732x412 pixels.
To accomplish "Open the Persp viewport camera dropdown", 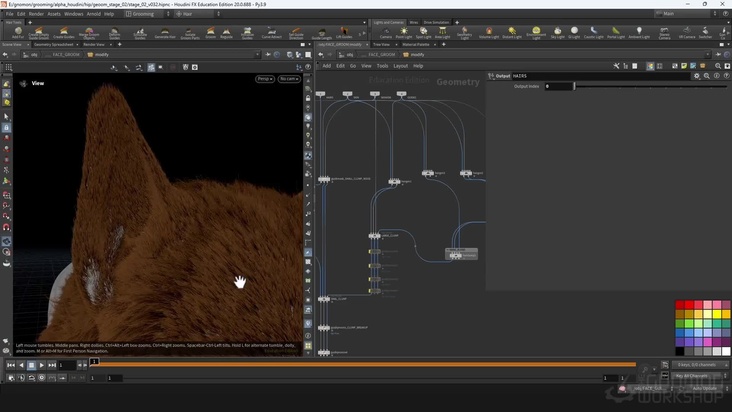I will tap(264, 78).
